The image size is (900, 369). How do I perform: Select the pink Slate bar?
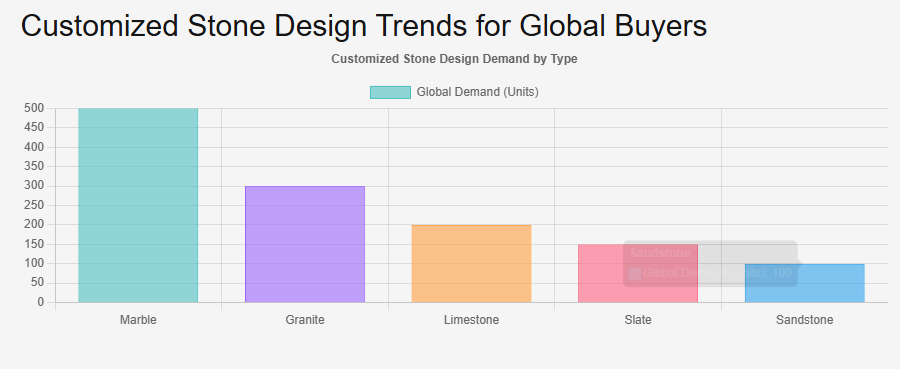(x=638, y=273)
